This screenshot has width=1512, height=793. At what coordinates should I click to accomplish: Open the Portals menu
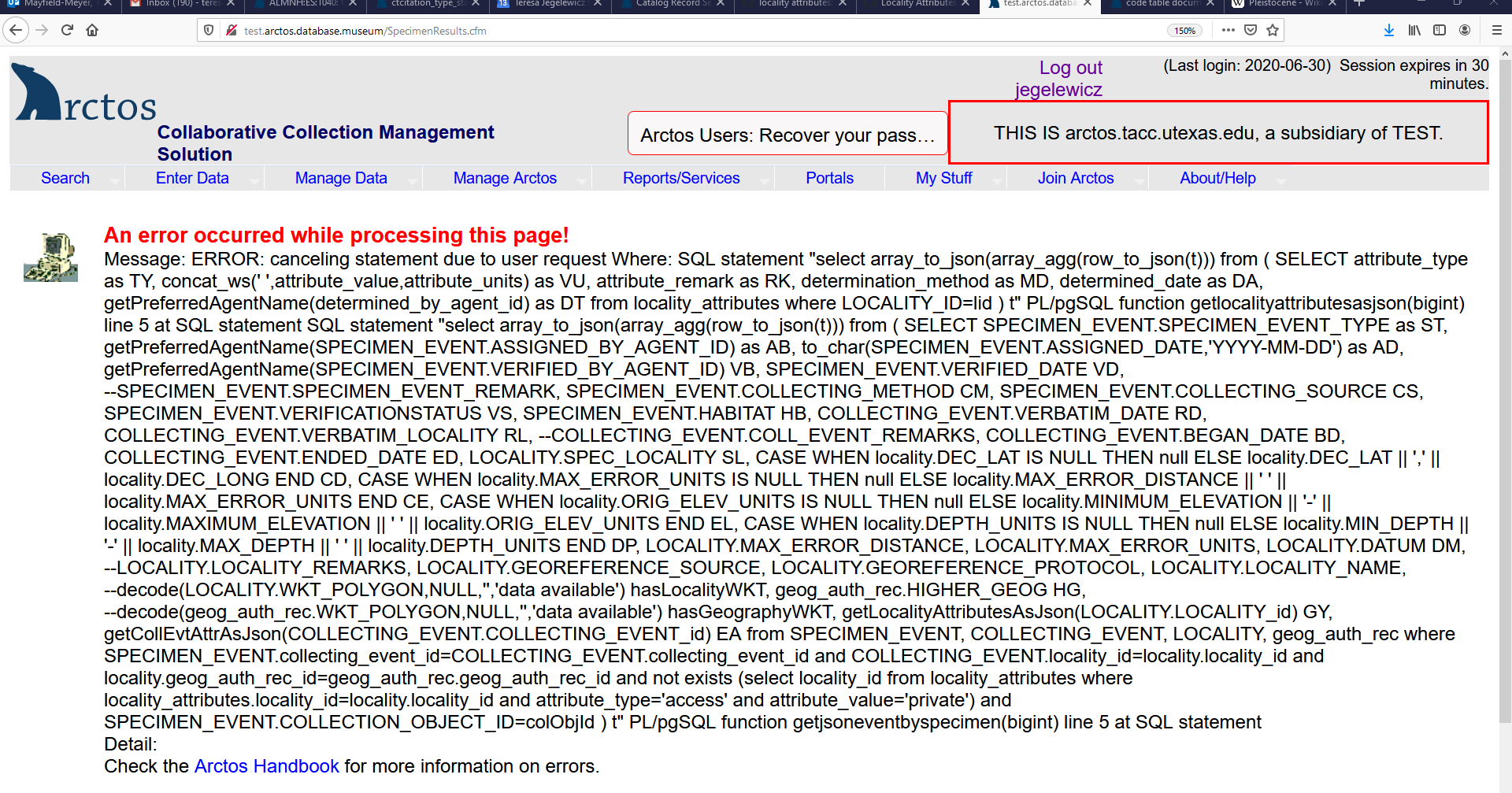(829, 178)
